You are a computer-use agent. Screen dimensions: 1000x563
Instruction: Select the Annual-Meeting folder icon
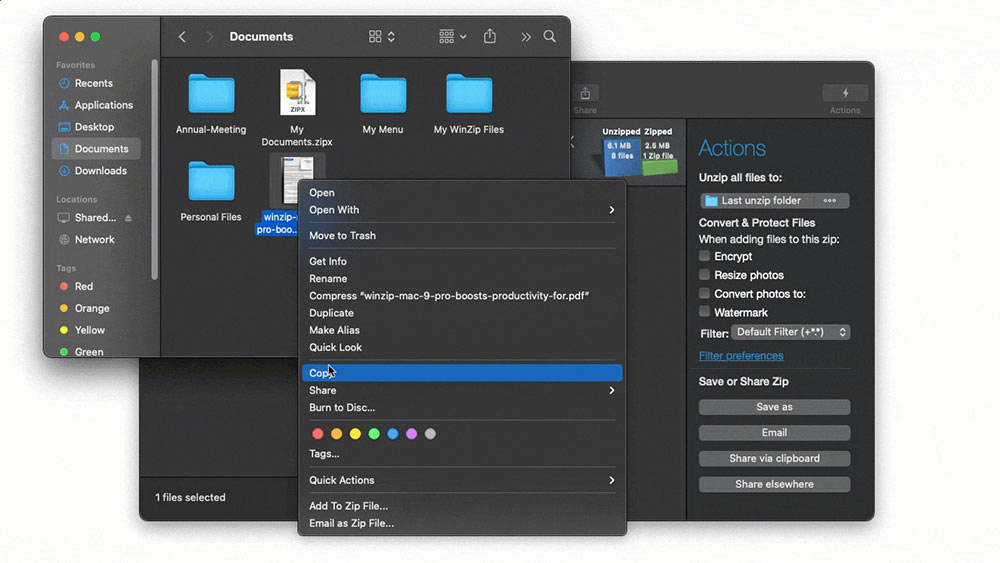tap(211, 94)
